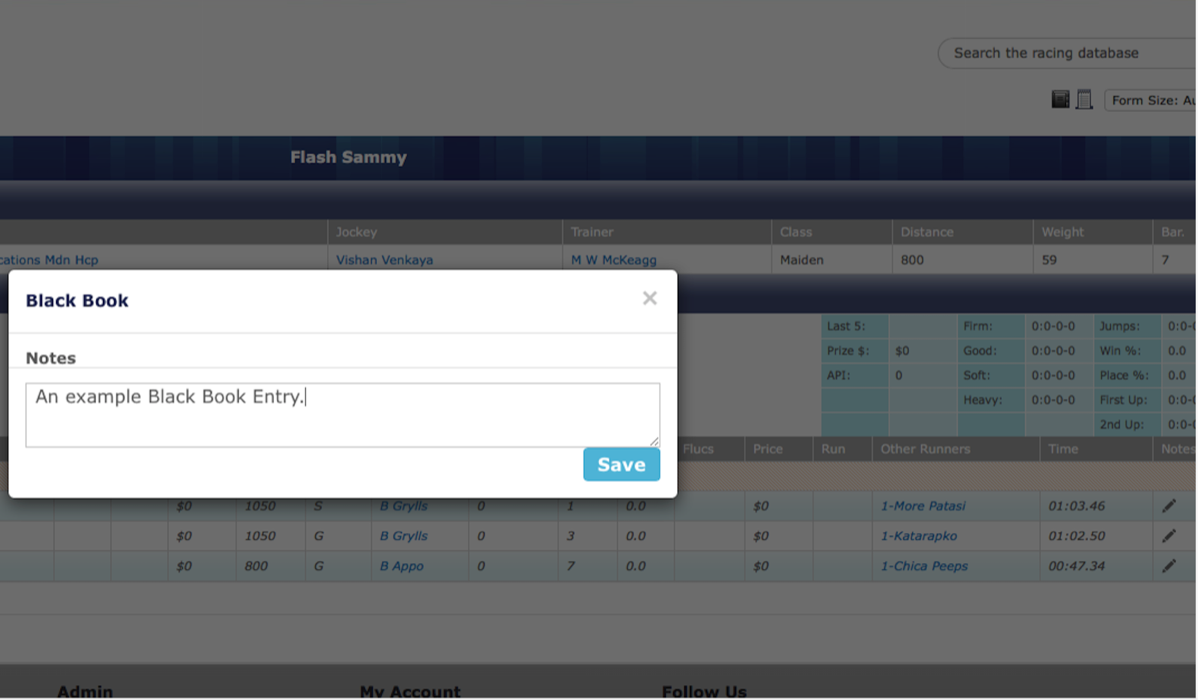
Task: Select the Heavy track stat label
Action: pos(983,400)
